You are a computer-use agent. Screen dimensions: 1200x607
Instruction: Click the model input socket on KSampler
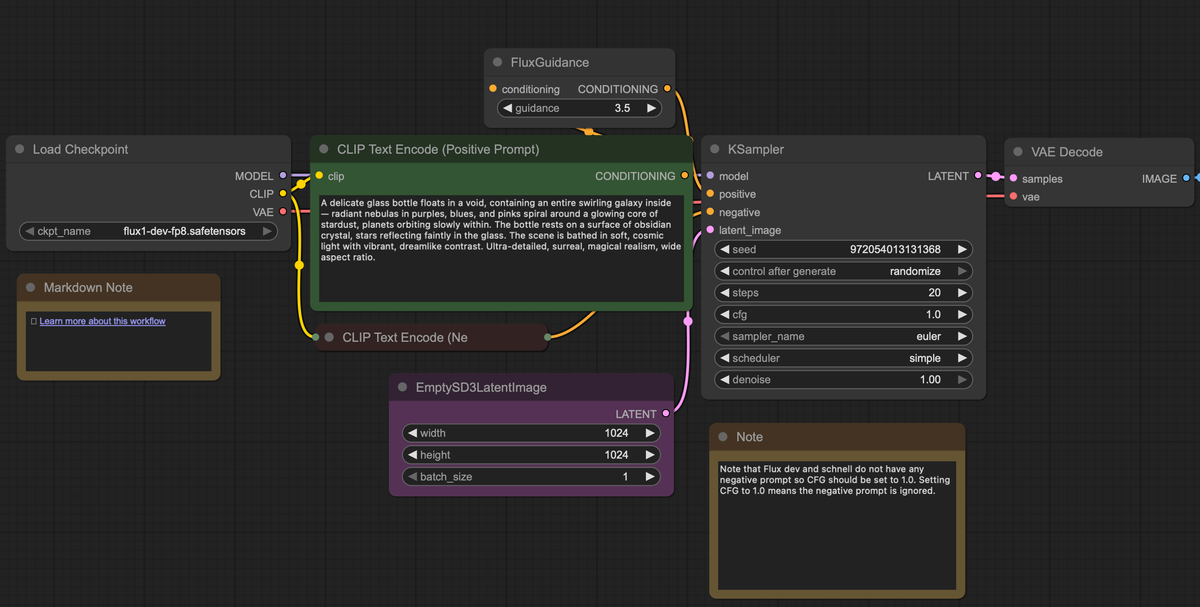tap(710, 176)
